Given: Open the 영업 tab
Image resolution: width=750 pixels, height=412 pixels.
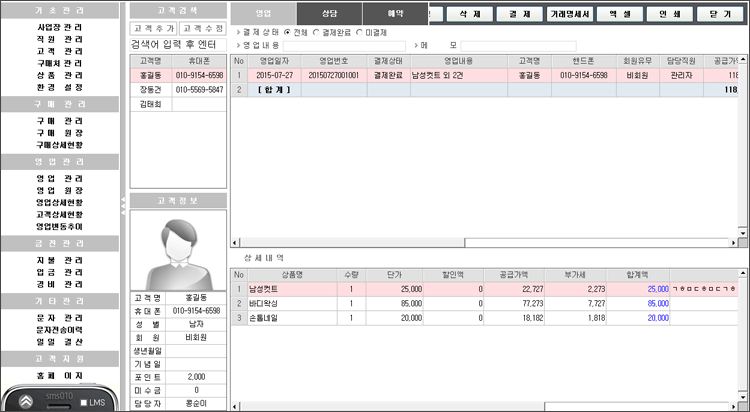Looking at the screenshot, I should click(x=263, y=15).
